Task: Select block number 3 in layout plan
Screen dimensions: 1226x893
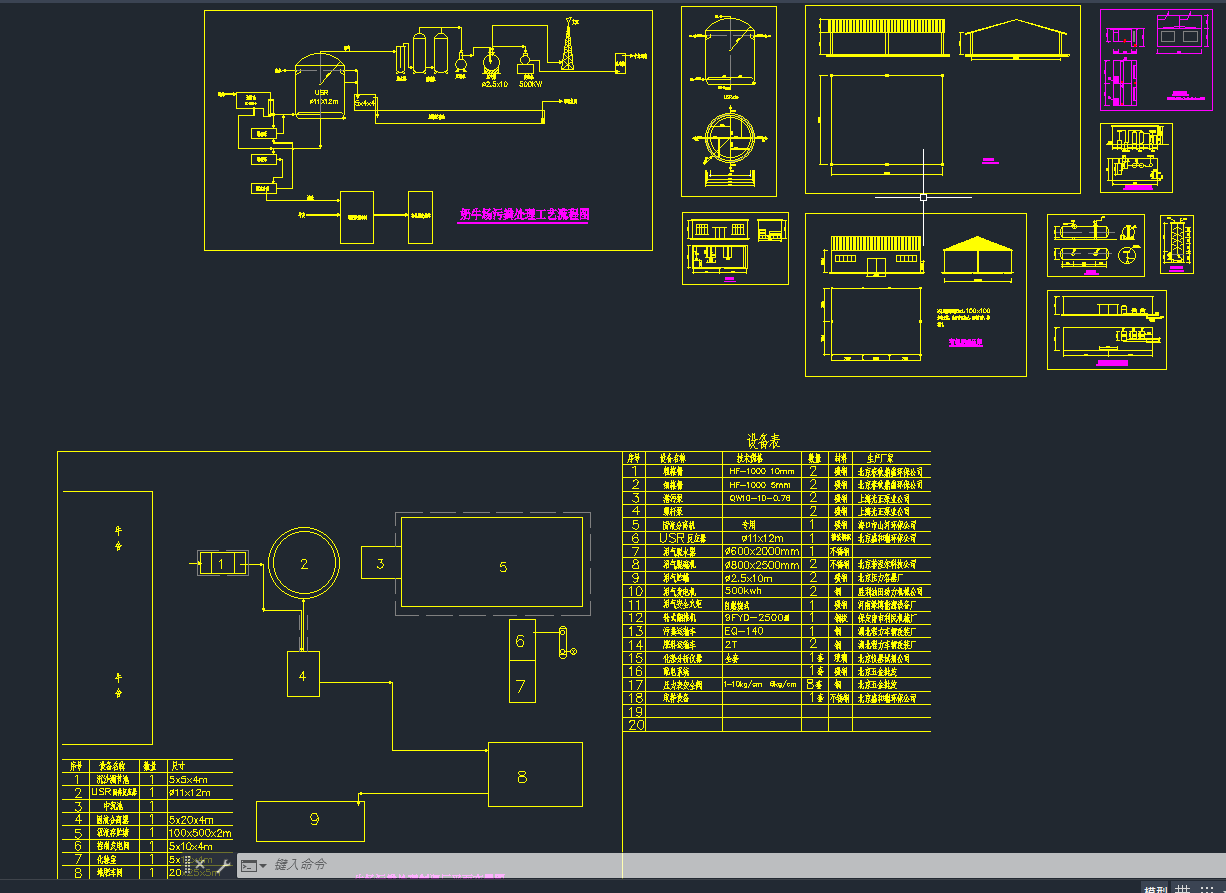Action: click(380, 563)
